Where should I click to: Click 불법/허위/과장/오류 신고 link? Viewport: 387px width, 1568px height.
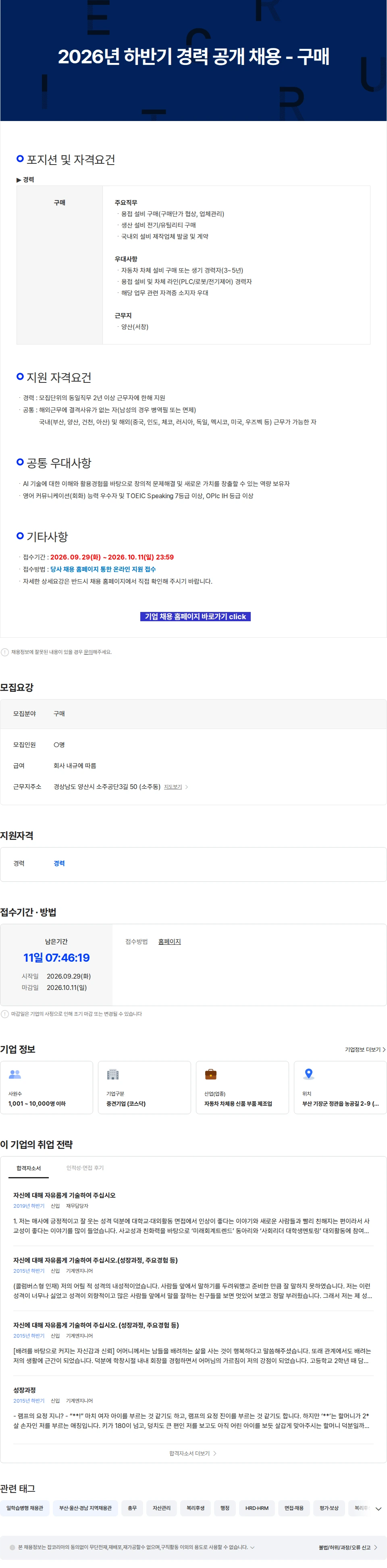tap(344, 1547)
